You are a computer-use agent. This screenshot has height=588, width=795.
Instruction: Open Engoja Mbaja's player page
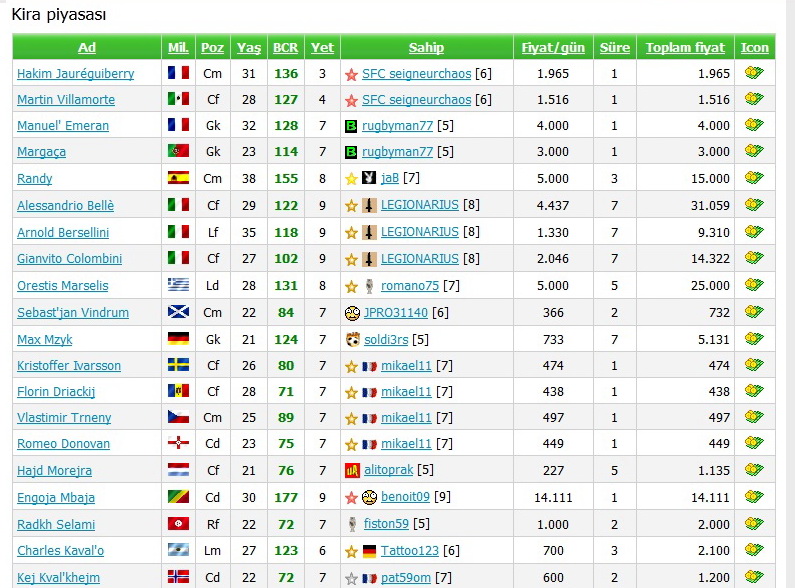(x=56, y=497)
